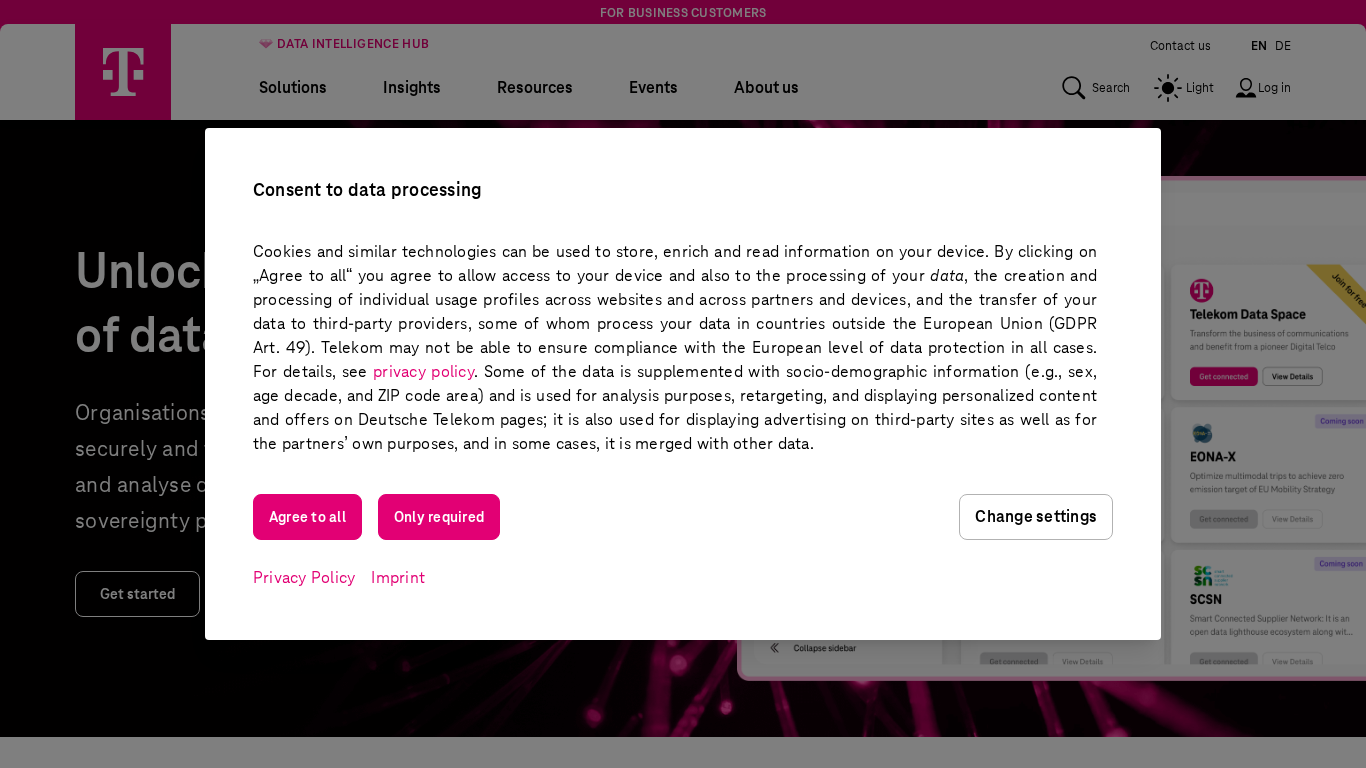Click the Data Intelligence Hub heart icon
The image size is (1366, 768).
point(266,44)
